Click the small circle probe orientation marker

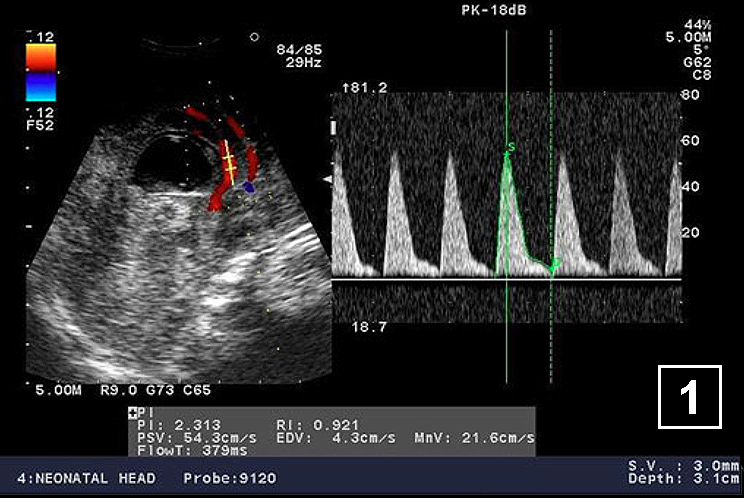(x=255, y=37)
